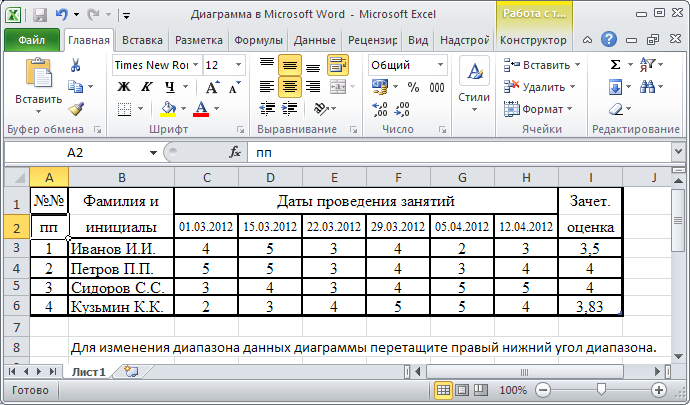
Task: Open the Формулы ribbon tab
Action: pyautogui.click(x=258, y=41)
